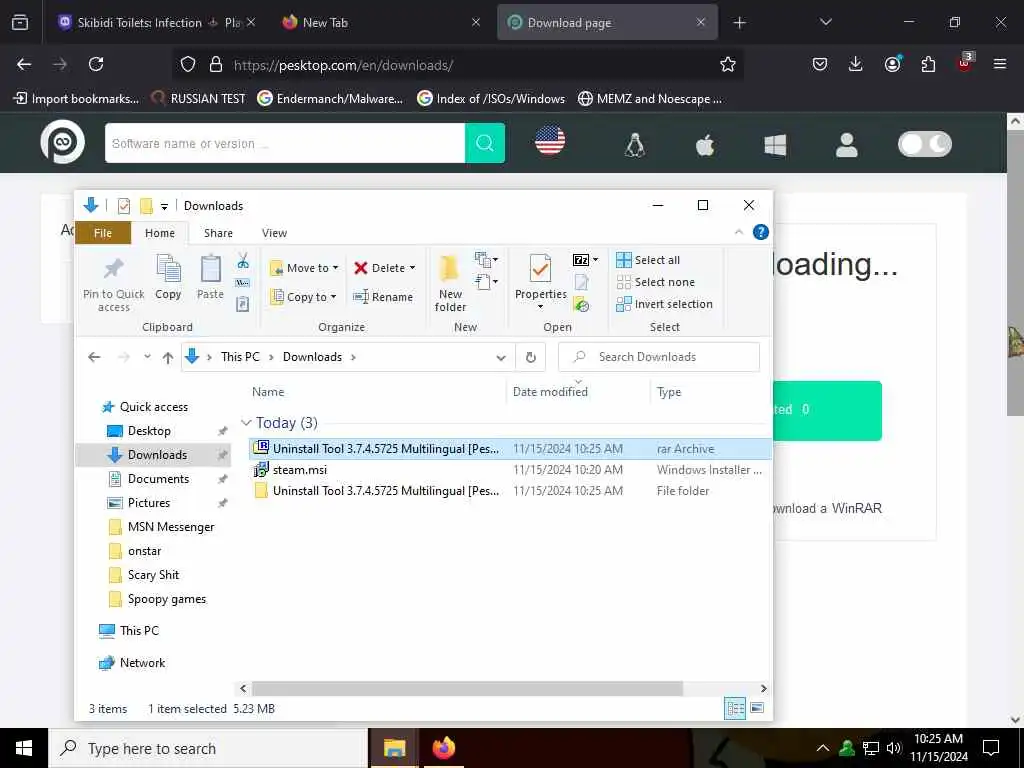Click the Edit icon in Open group

581,282
